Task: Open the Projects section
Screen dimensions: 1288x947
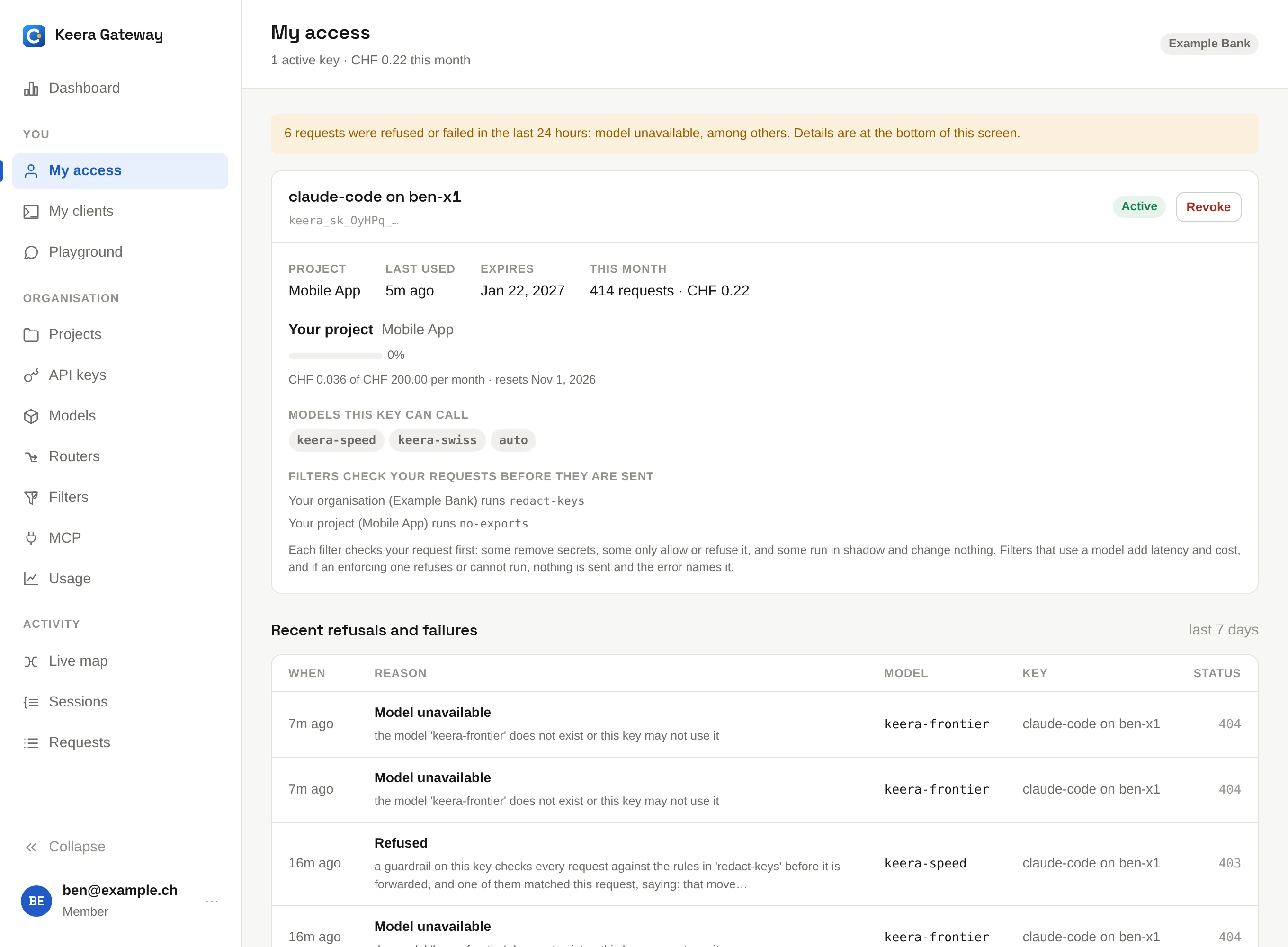Action: pyautogui.click(x=120, y=334)
